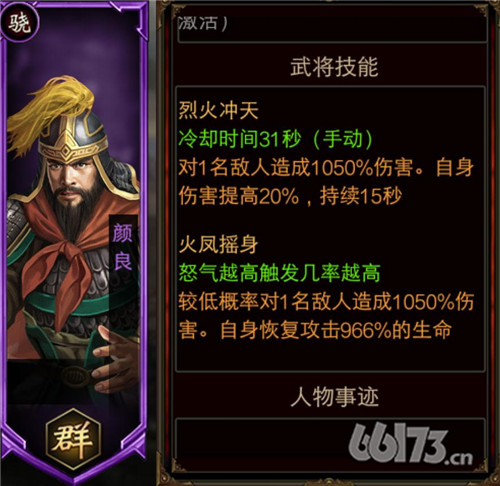This screenshot has height=486, width=500.
Task: Click the general's portrait artwork
Action: (x=73, y=233)
